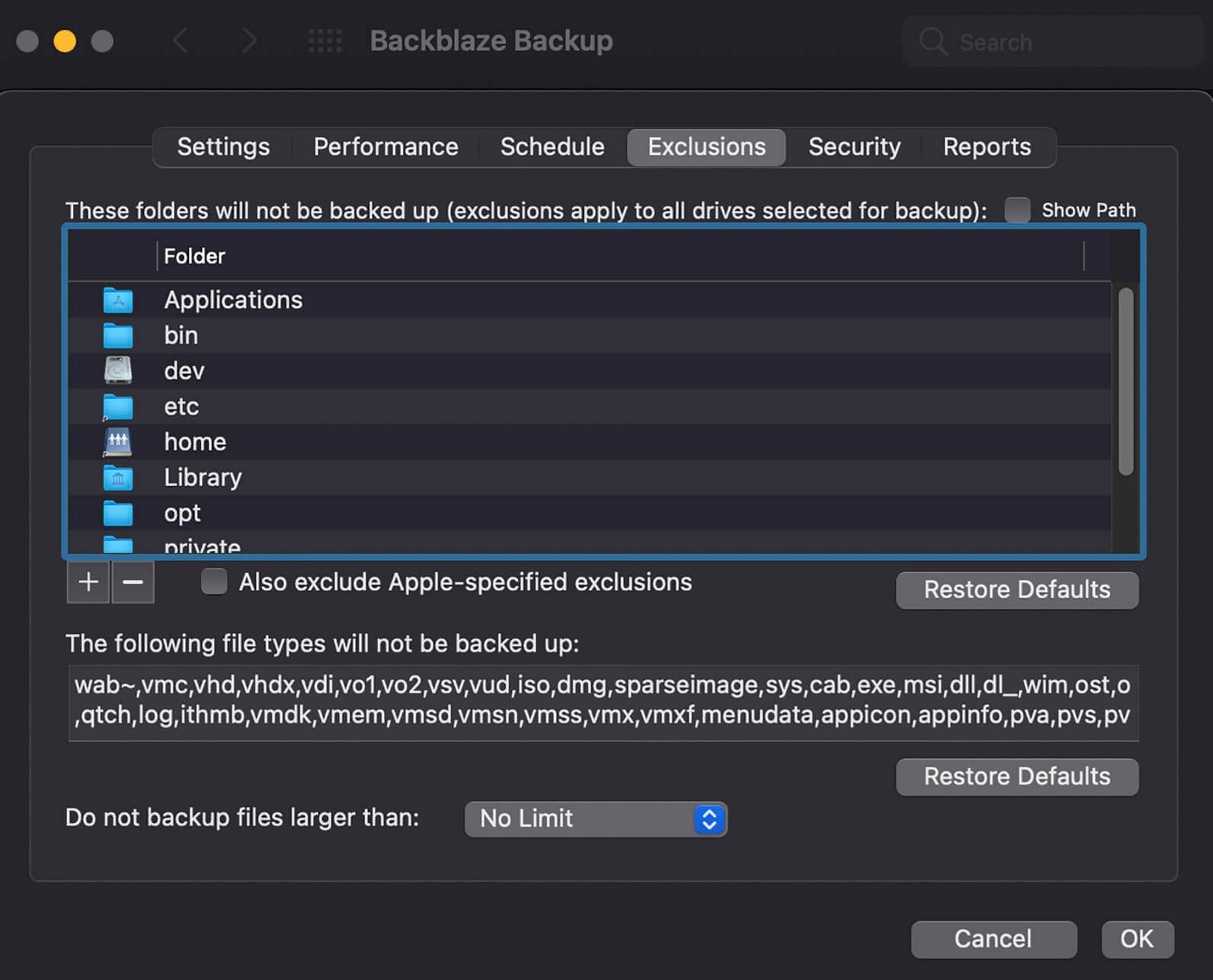Click the folder list vertical scrollbar

pos(1125,382)
